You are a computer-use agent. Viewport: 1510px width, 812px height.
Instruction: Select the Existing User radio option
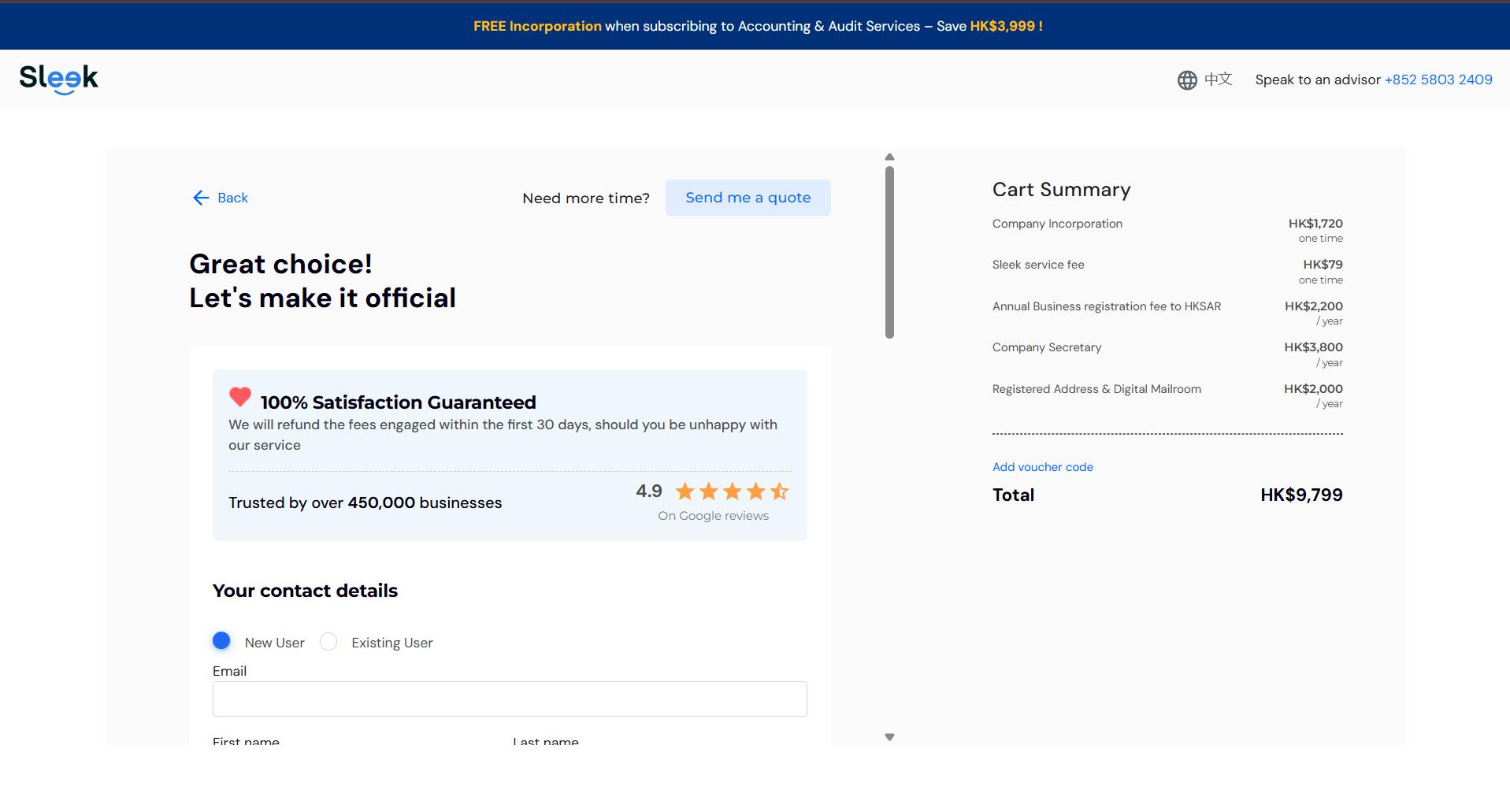click(328, 642)
